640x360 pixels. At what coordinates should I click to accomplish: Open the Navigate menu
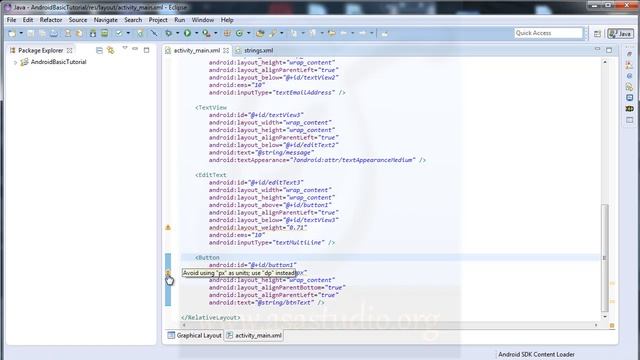pos(106,20)
